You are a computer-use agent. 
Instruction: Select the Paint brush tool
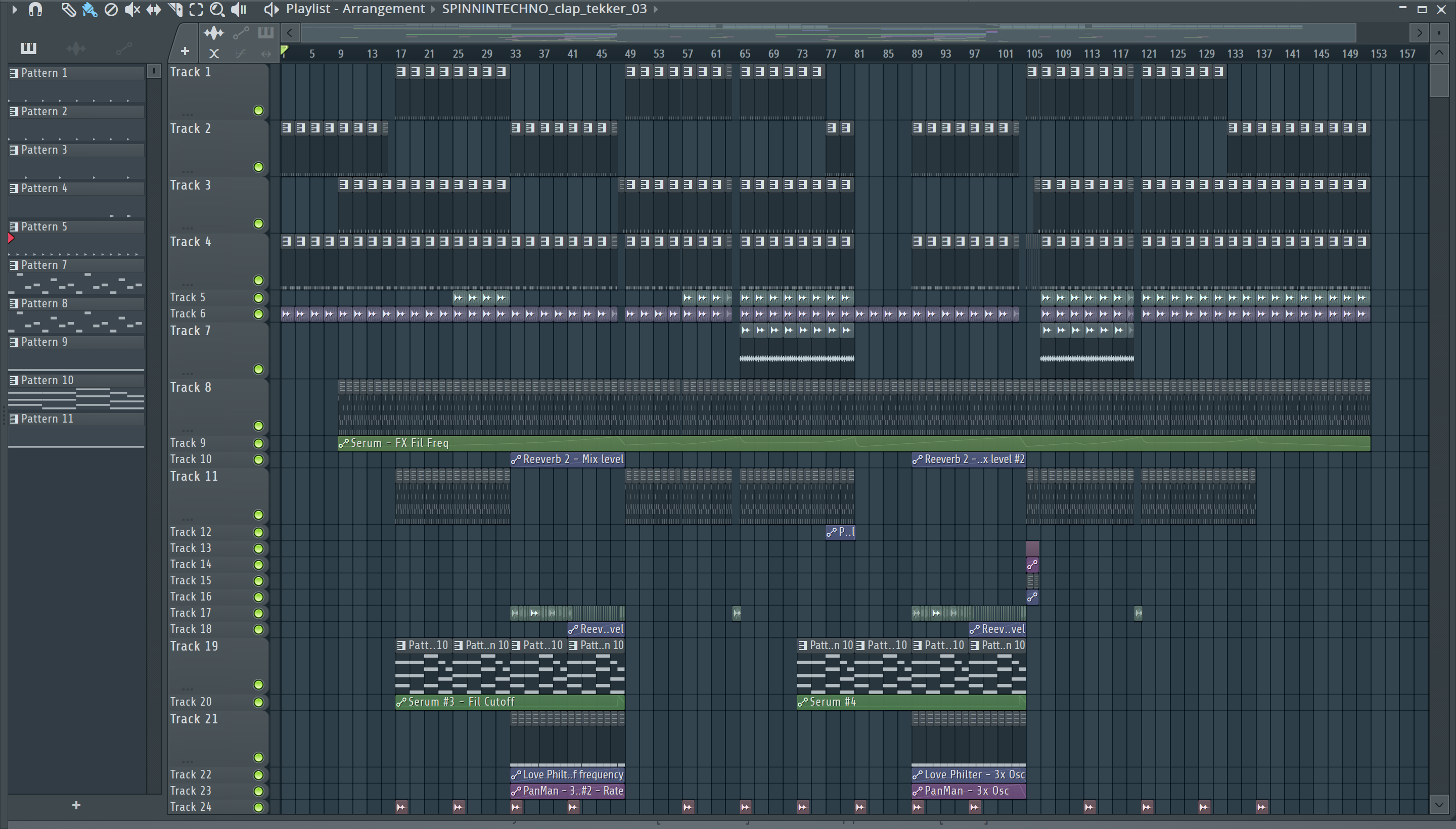coord(89,9)
